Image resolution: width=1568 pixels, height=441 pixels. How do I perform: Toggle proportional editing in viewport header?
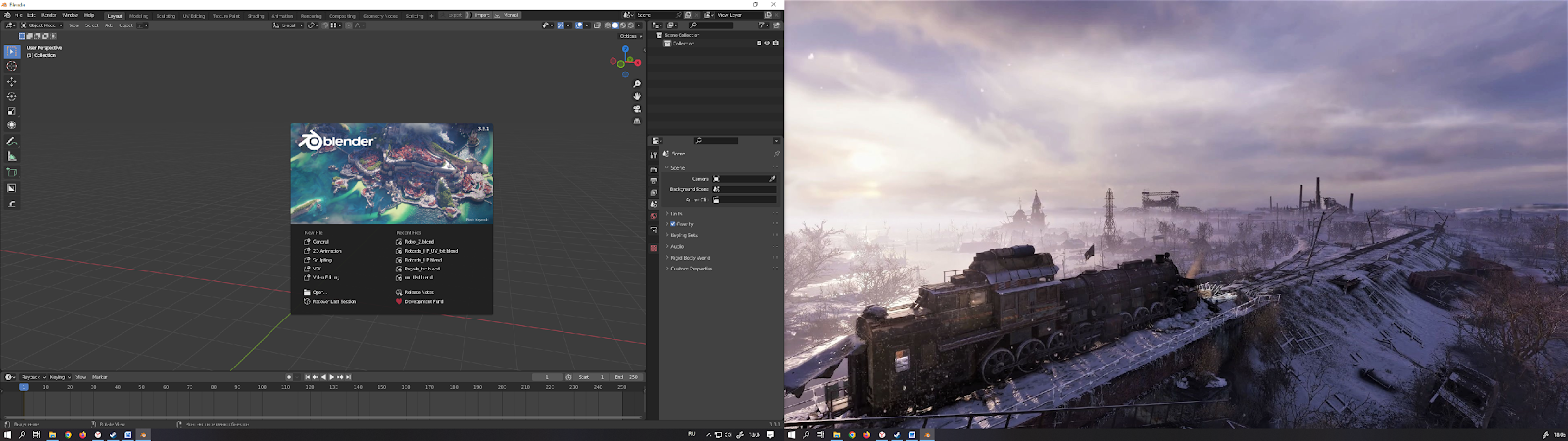point(347,25)
